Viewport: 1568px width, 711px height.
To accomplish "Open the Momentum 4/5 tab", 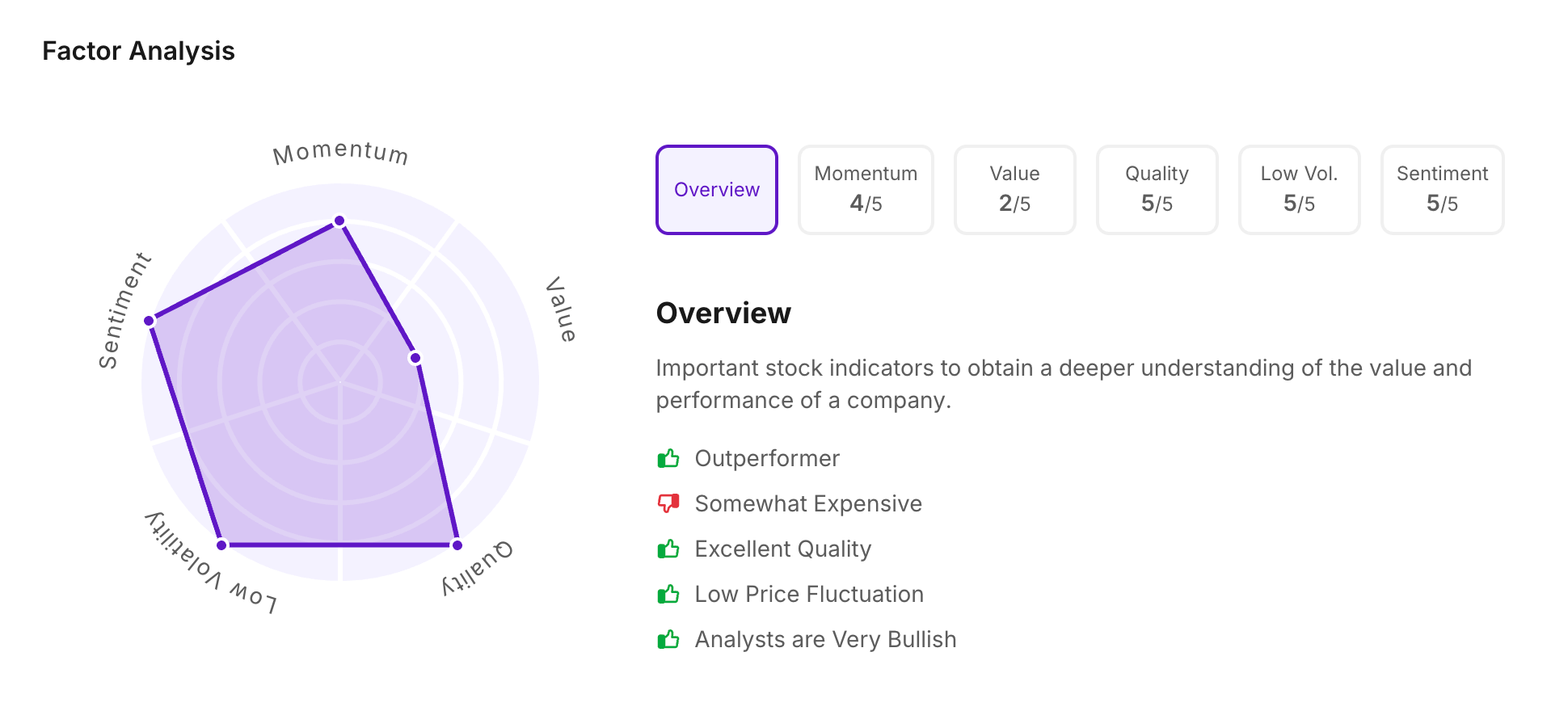I will tap(866, 190).
